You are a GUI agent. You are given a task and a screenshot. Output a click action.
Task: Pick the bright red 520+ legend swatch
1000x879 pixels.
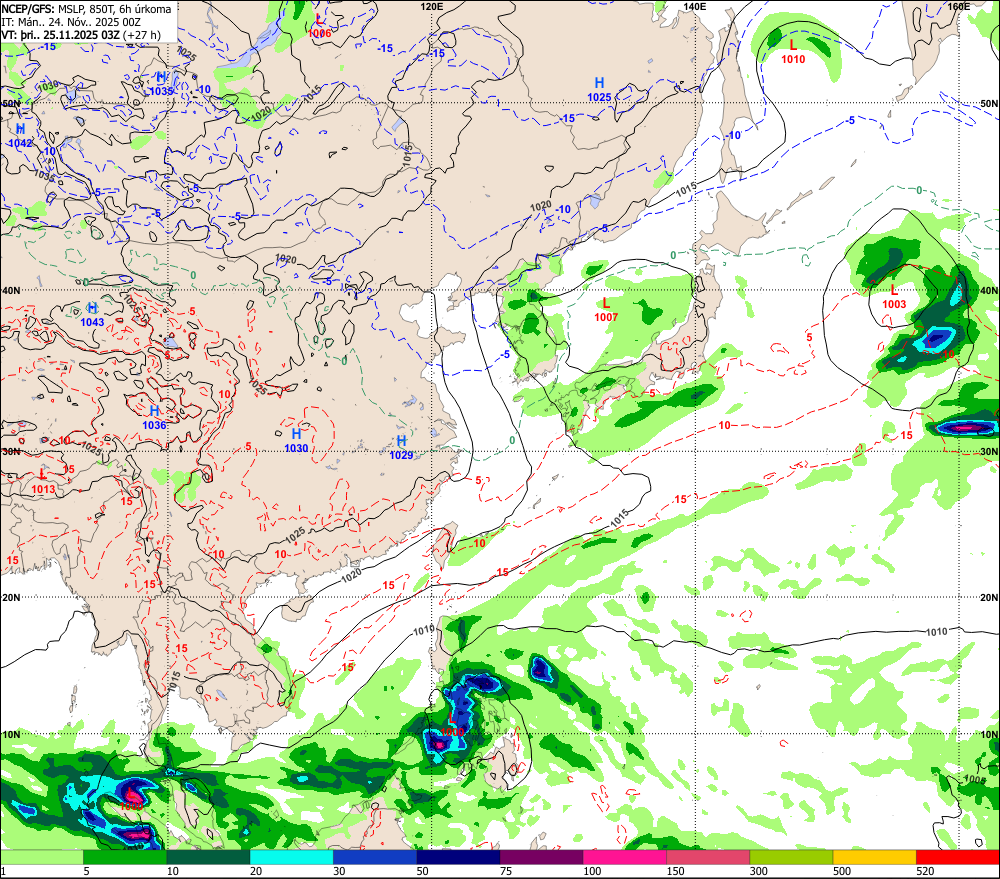tap(958, 857)
